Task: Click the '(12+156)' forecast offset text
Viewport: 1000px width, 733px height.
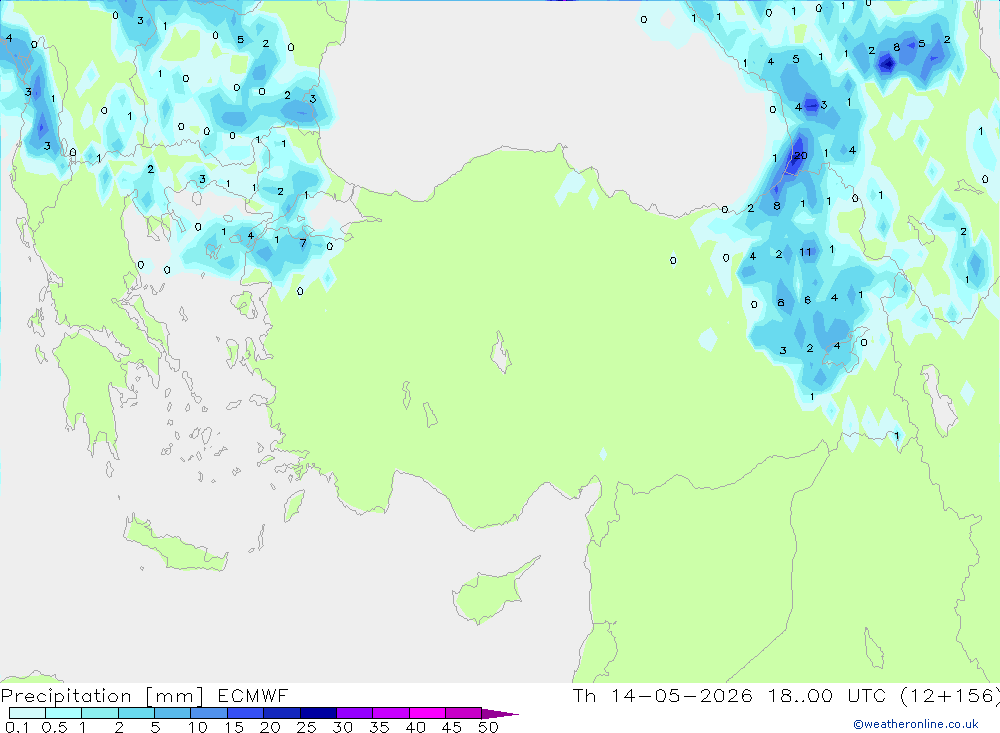Action: [x=950, y=696]
